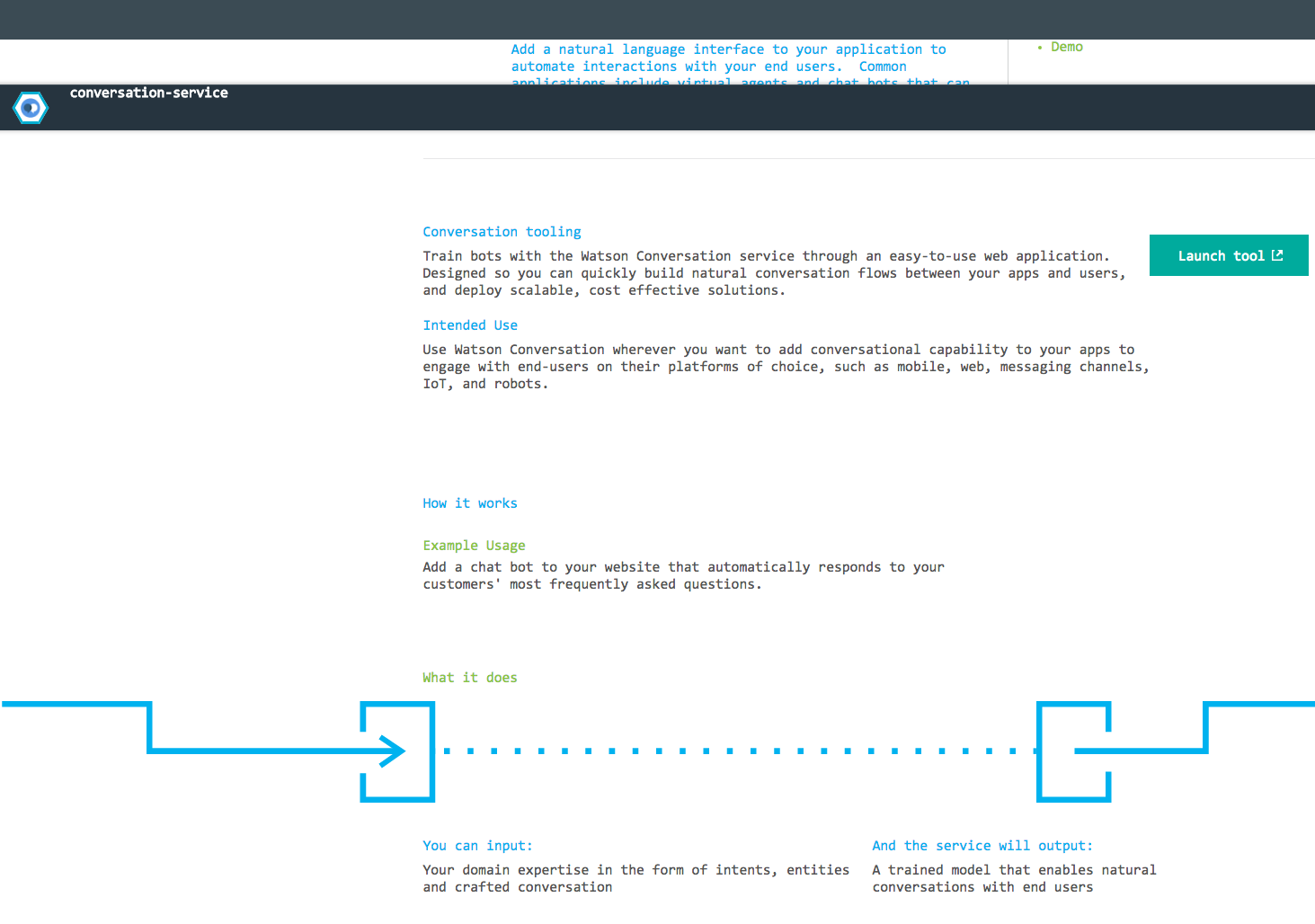
Task: Click the 'Use Watson Conversation wherever' paragraph
Action: pos(786,367)
